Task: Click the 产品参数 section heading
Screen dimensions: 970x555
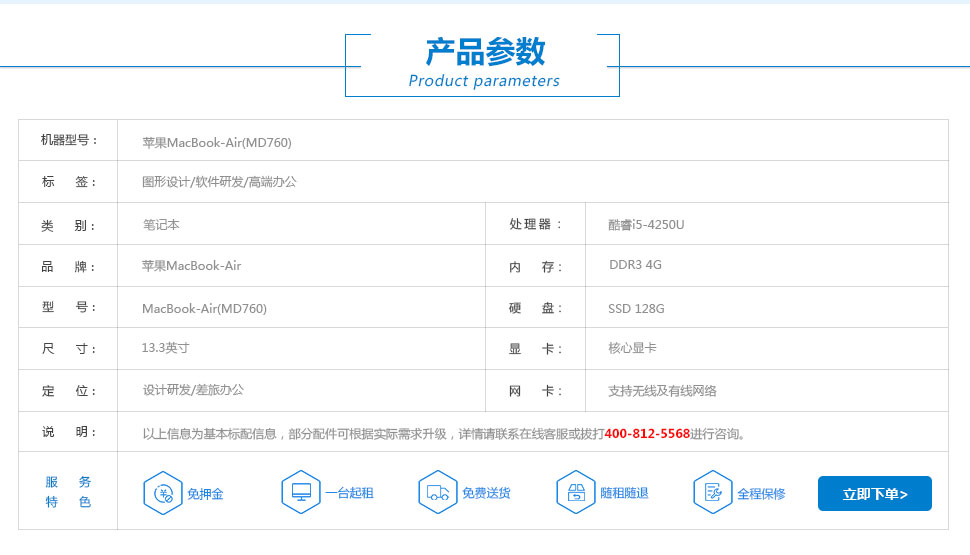Action: coord(485,52)
